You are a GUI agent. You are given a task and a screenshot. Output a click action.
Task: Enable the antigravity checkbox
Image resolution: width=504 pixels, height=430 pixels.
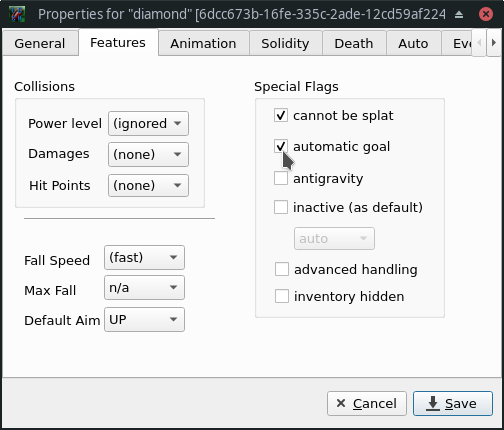coord(281,178)
